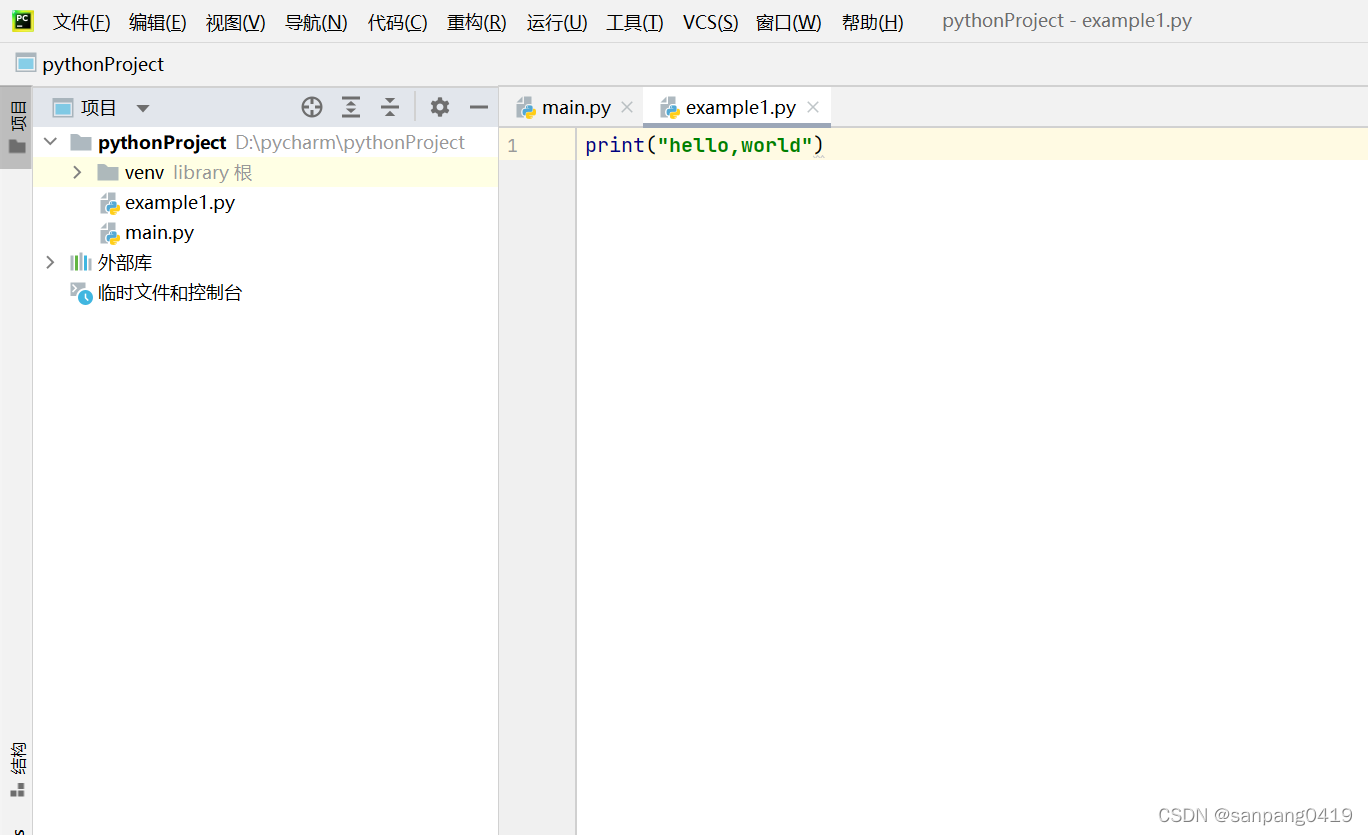Expand the venv folder arrow
The width and height of the screenshot is (1368, 835).
point(78,172)
